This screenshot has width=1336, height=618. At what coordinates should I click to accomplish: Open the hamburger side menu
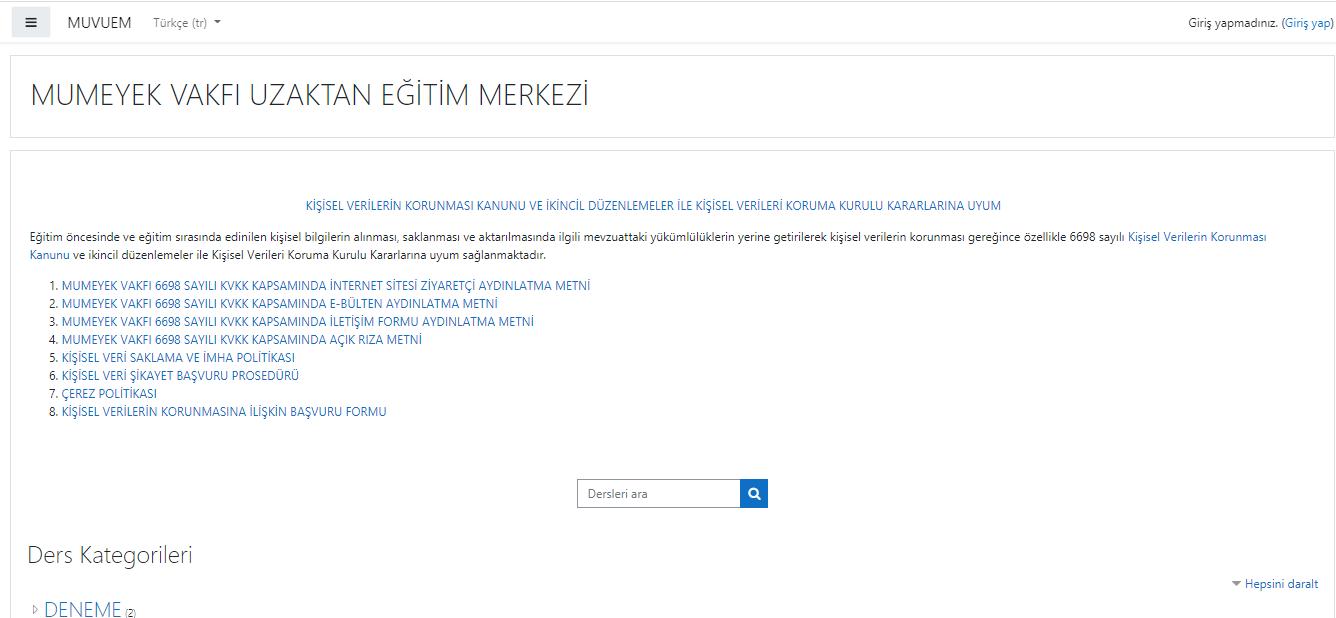tap(31, 22)
